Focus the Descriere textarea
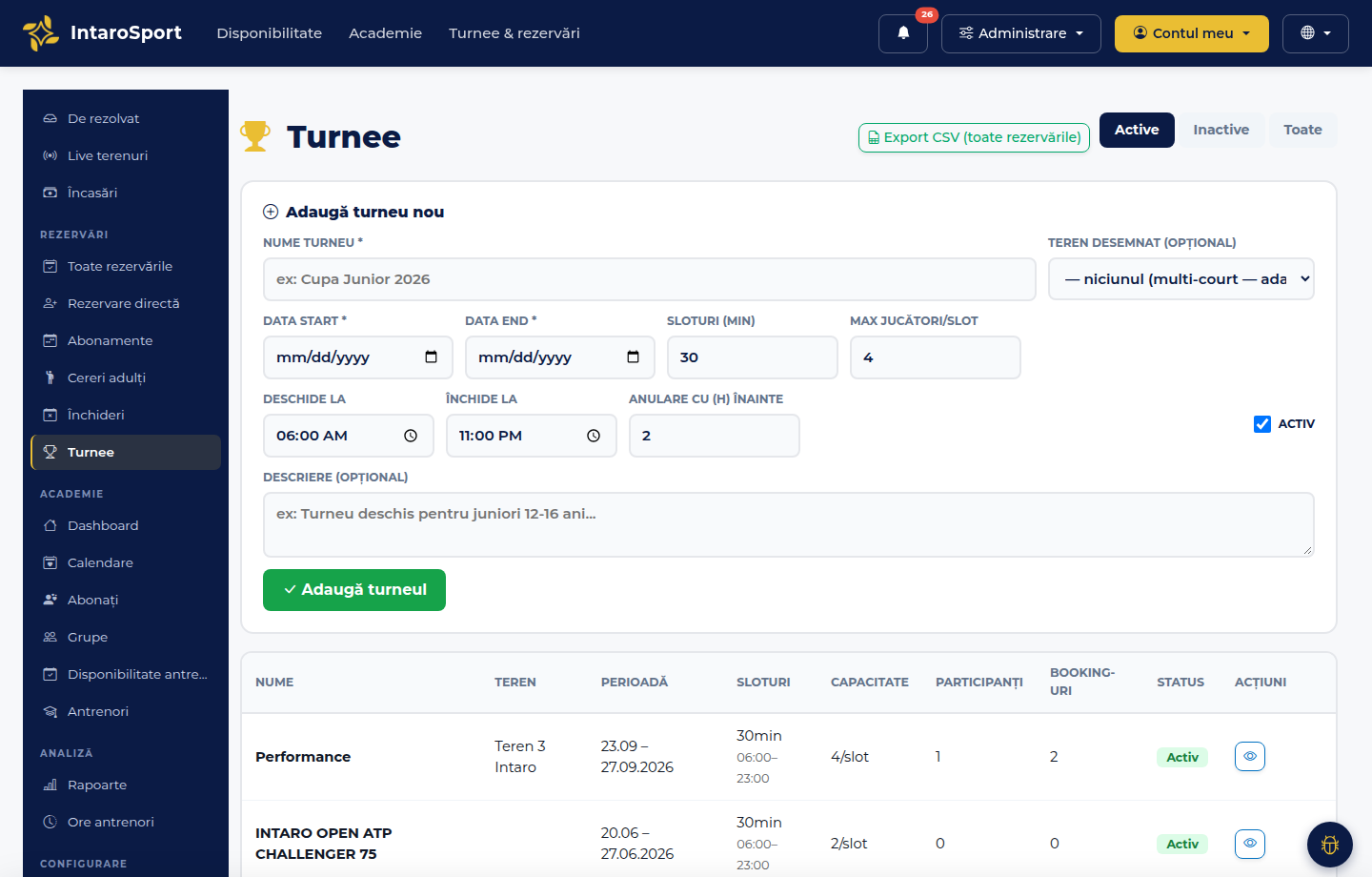This screenshot has height=877, width=1372. point(789,524)
